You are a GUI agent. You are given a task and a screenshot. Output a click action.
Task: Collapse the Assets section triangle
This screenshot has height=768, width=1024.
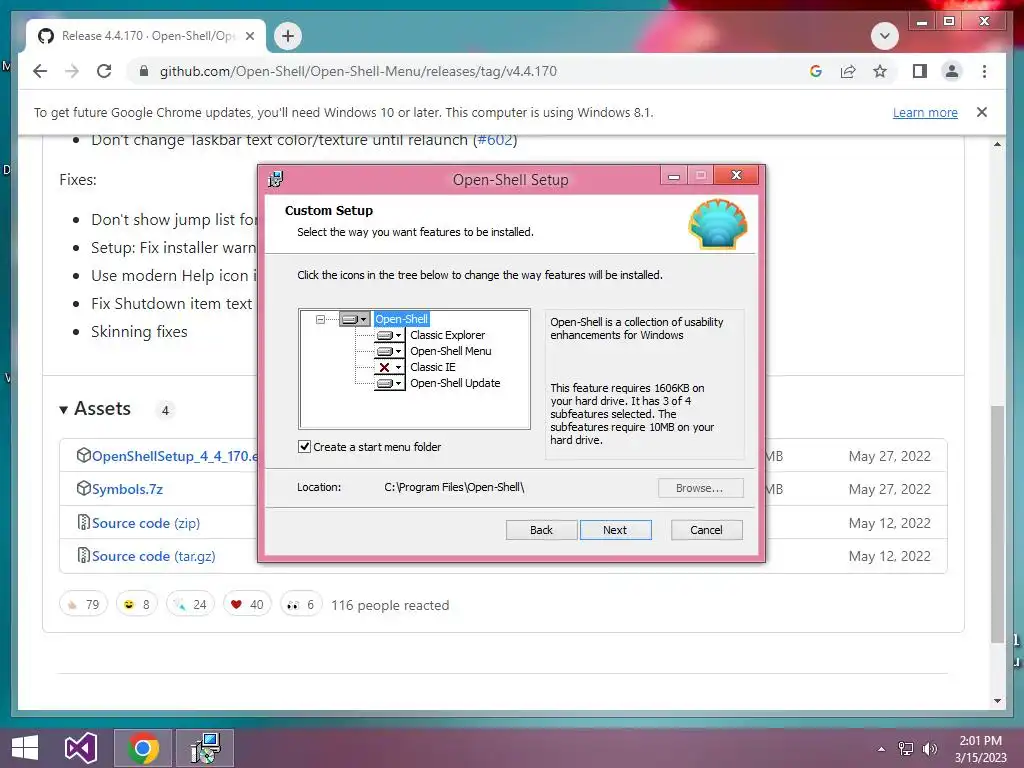63,410
